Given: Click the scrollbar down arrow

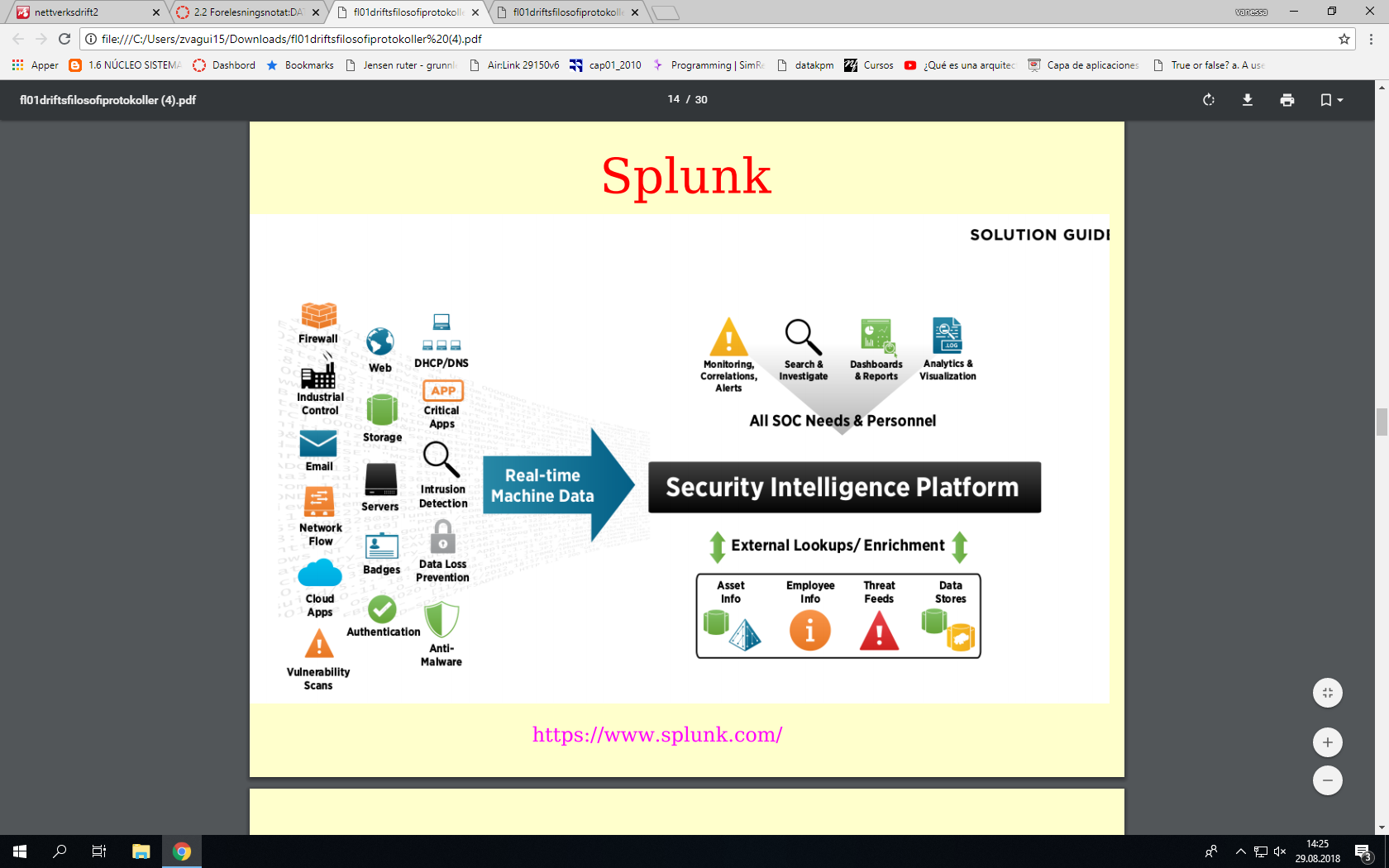Looking at the screenshot, I should (x=1381, y=827).
